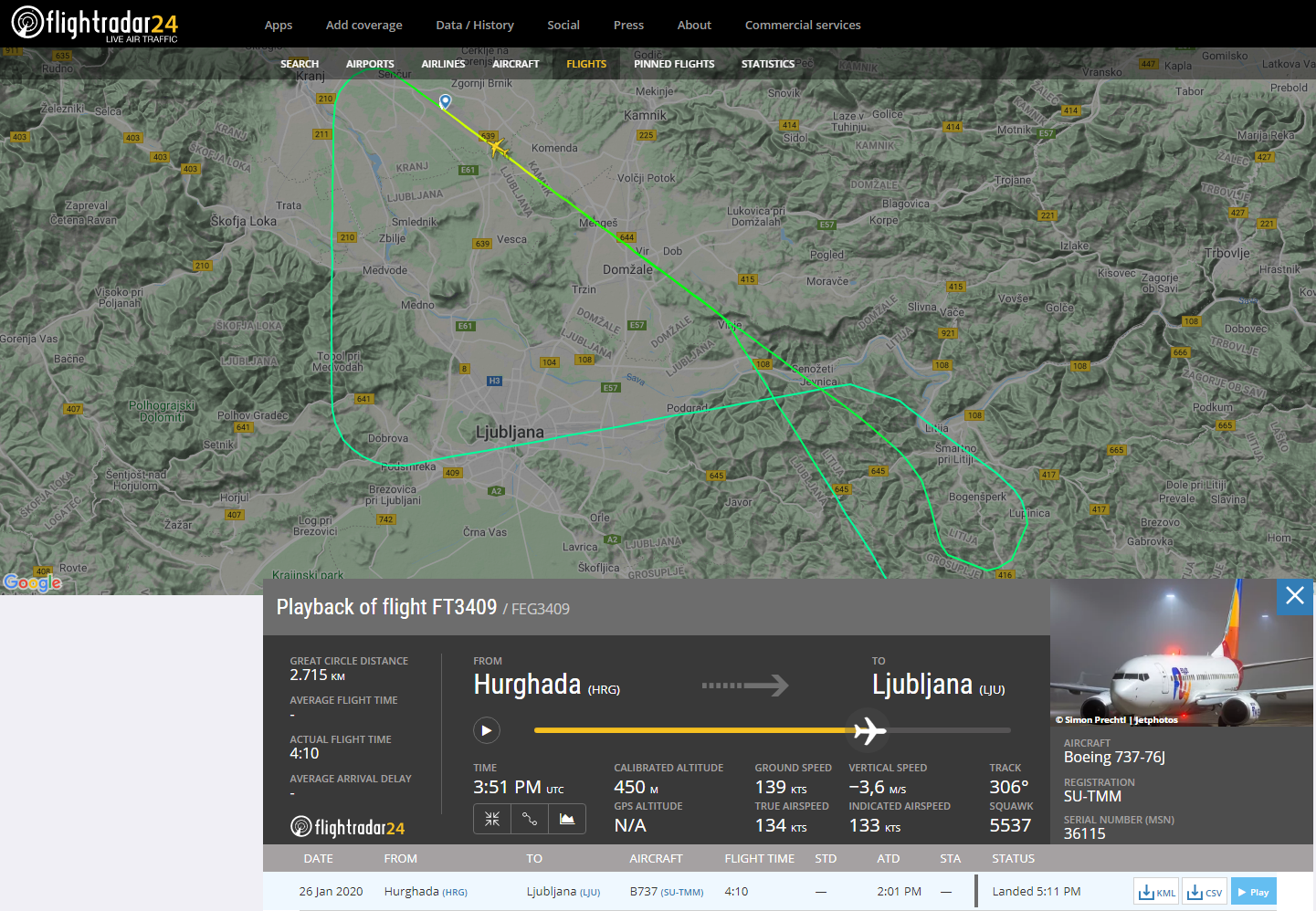Image resolution: width=1316 pixels, height=911 pixels.
Task: Switch to the SEARCH tab
Action: [x=300, y=64]
